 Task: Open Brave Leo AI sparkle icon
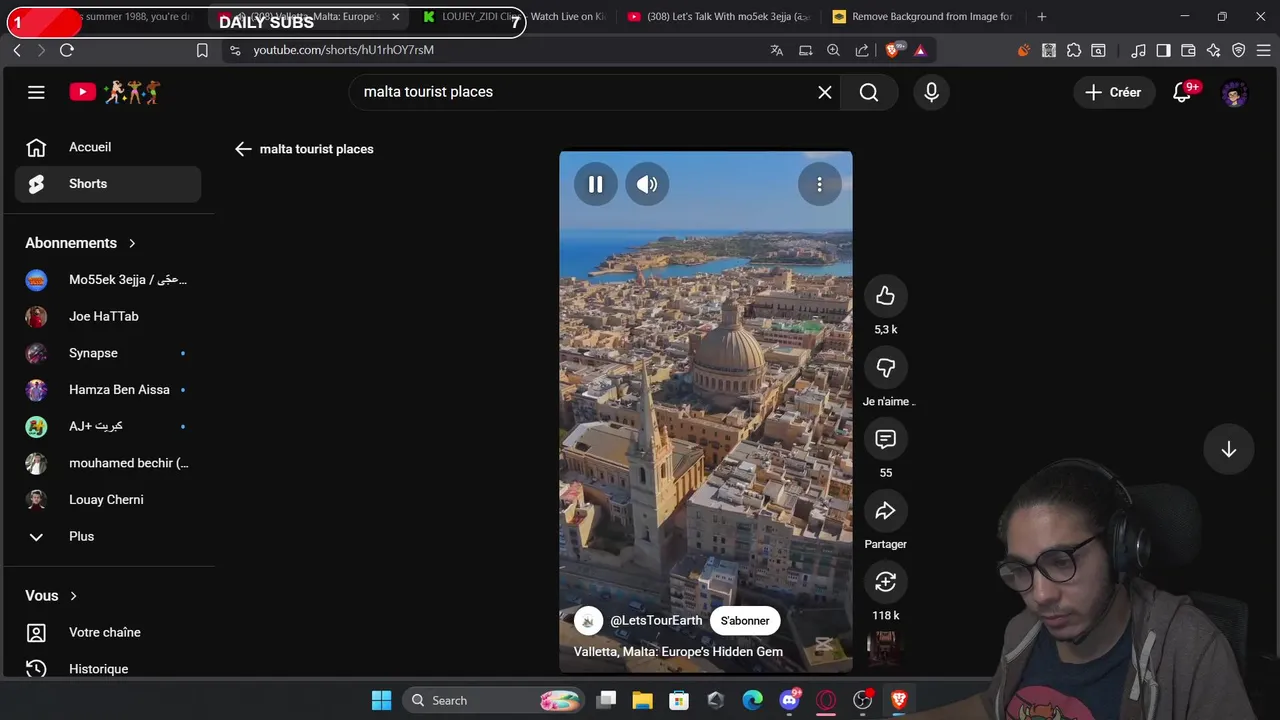1213,50
